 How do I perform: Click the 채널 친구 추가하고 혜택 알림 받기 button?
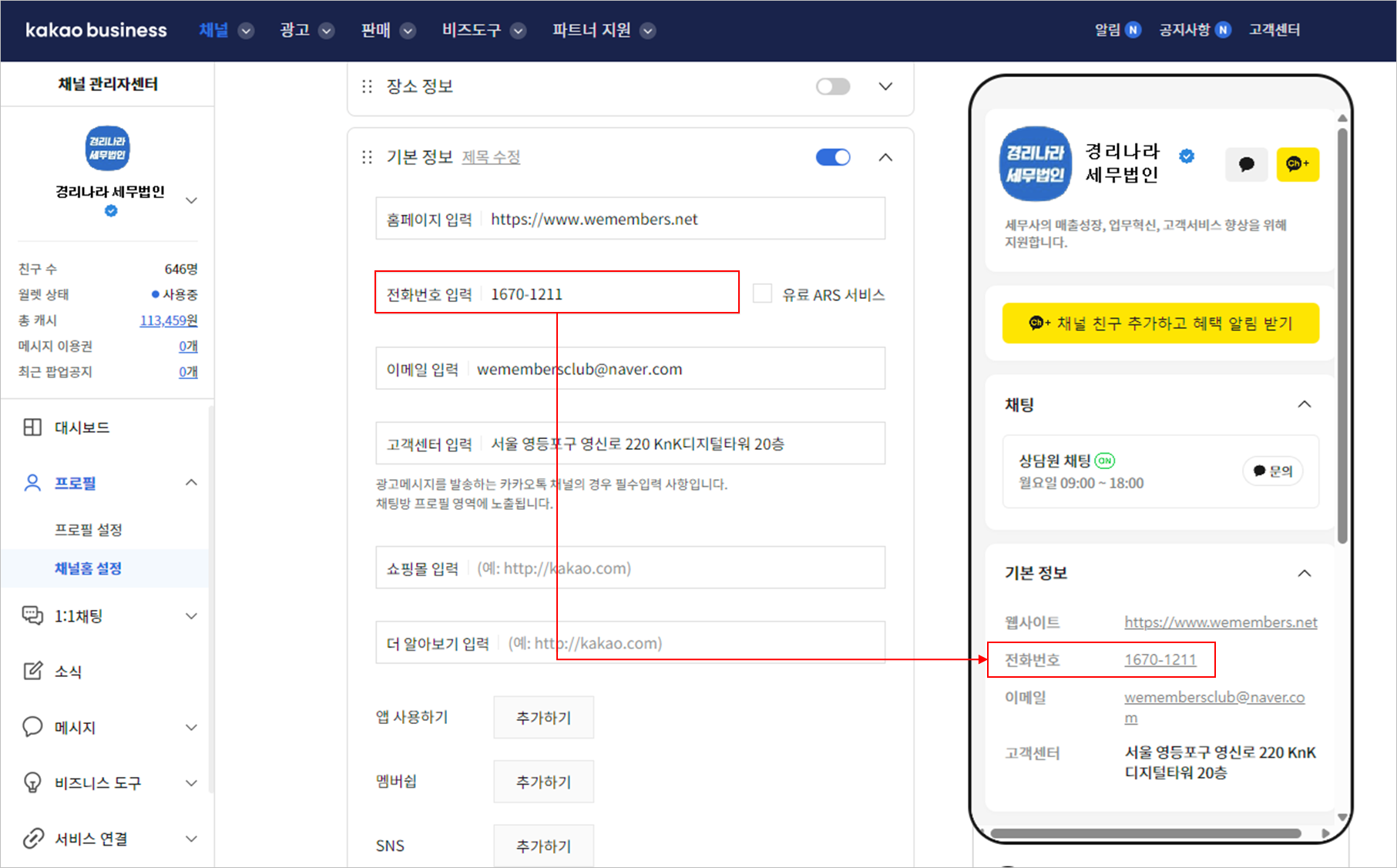click(1160, 323)
